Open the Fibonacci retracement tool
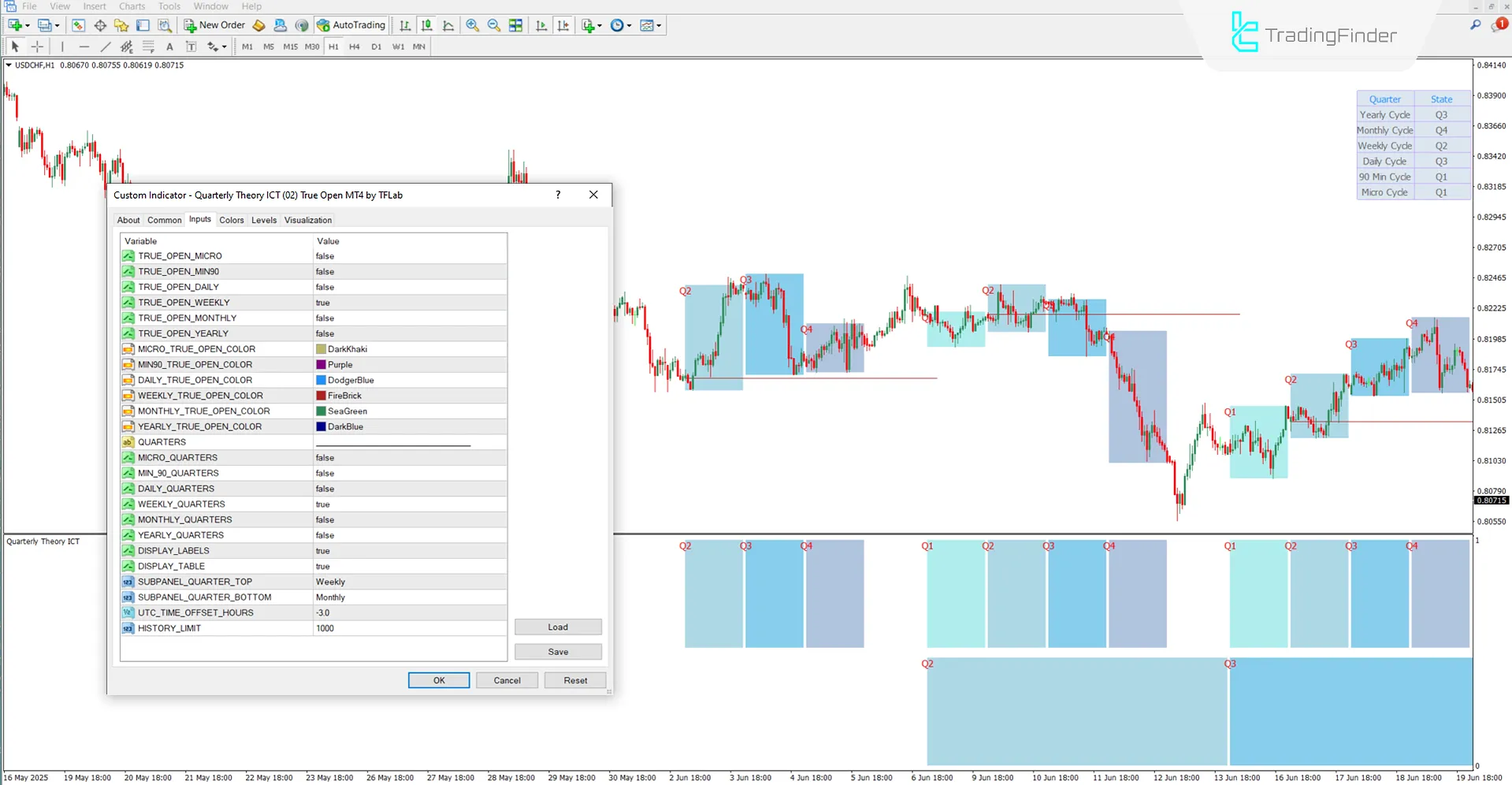 148,47
